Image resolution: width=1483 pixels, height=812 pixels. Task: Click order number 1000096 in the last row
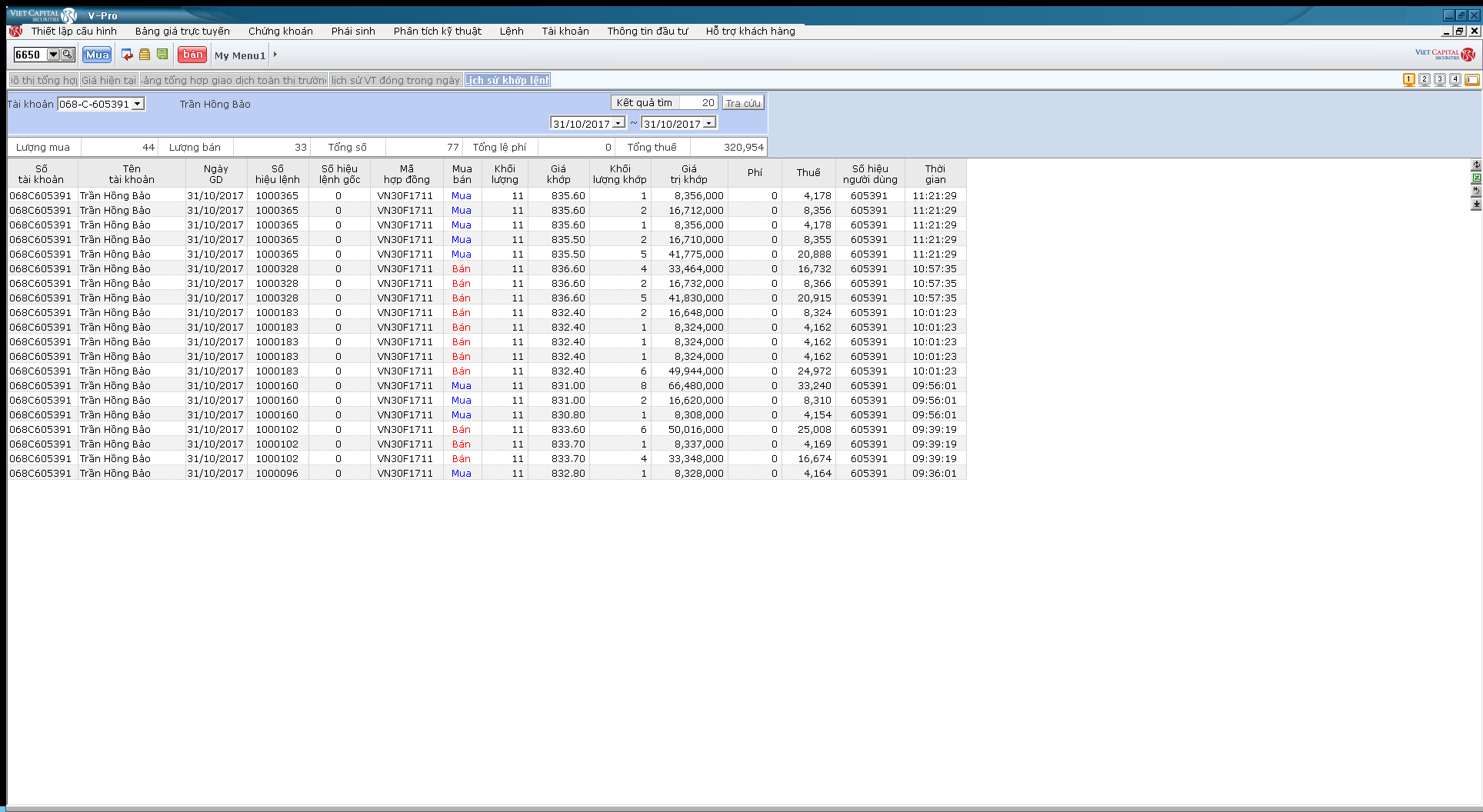point(278,473)
